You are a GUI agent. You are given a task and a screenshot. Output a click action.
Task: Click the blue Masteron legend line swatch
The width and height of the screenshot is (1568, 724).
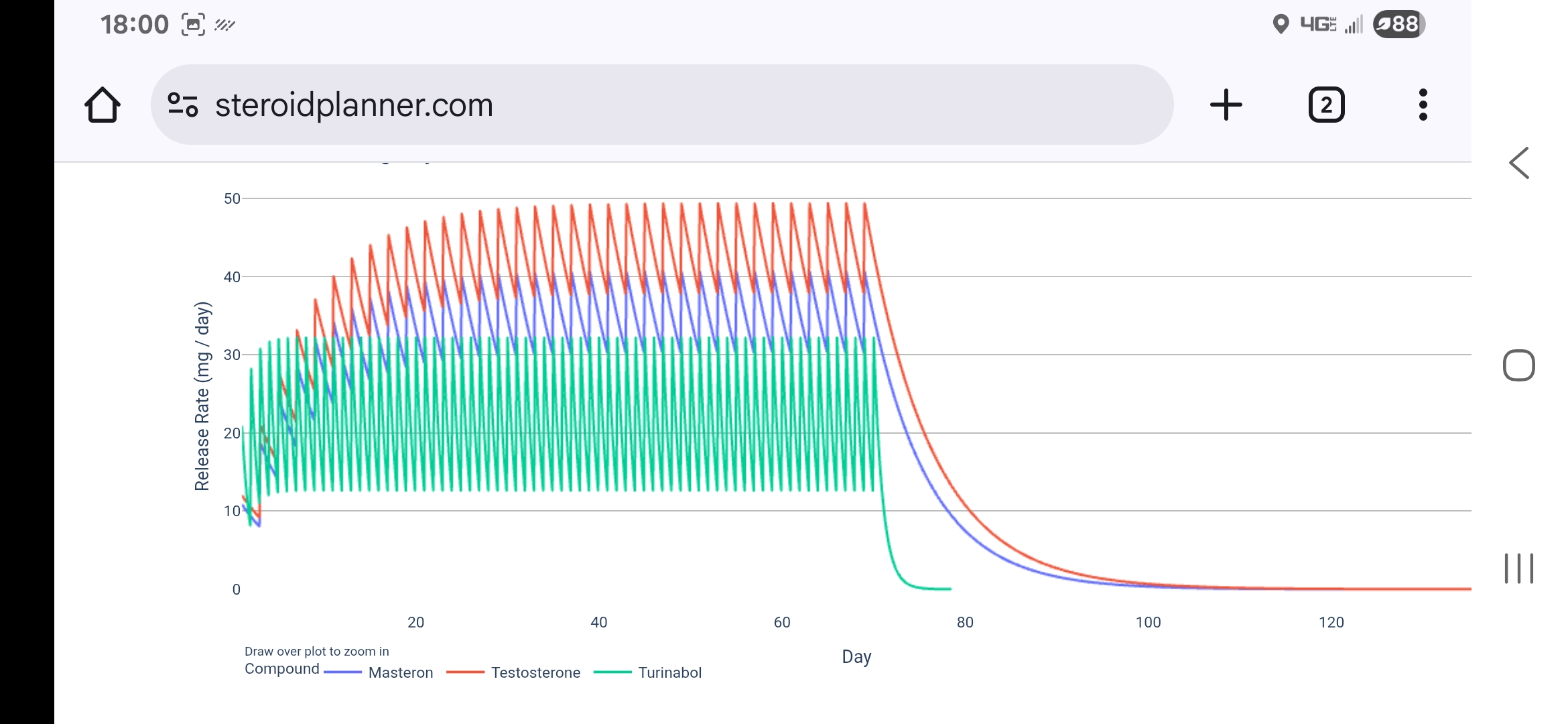[342, 672]
